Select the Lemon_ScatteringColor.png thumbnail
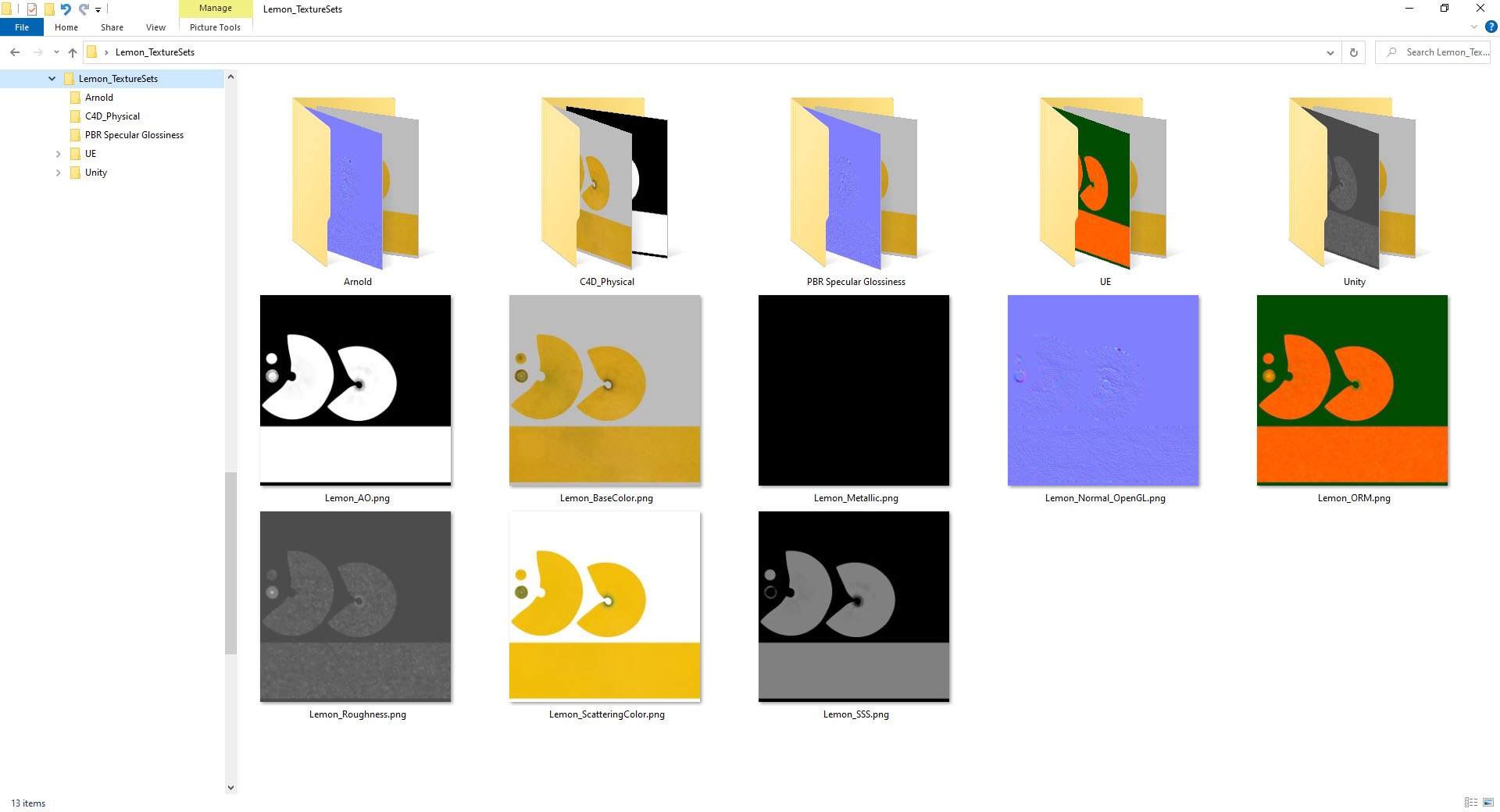This screenshot has height=812, width=1500. pyautogui.click(x=605, y=607)
